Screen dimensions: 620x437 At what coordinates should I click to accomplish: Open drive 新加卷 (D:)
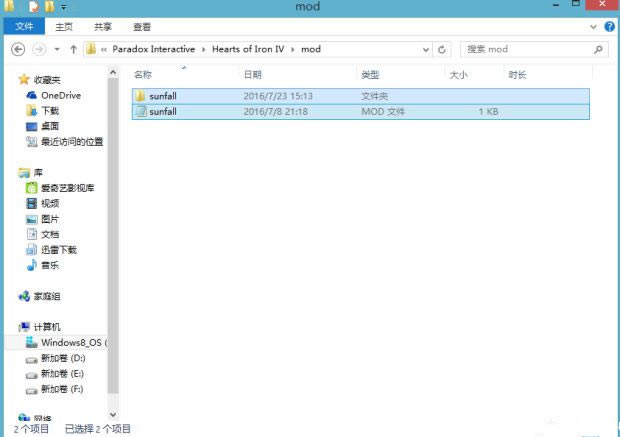tap(62, 357)
